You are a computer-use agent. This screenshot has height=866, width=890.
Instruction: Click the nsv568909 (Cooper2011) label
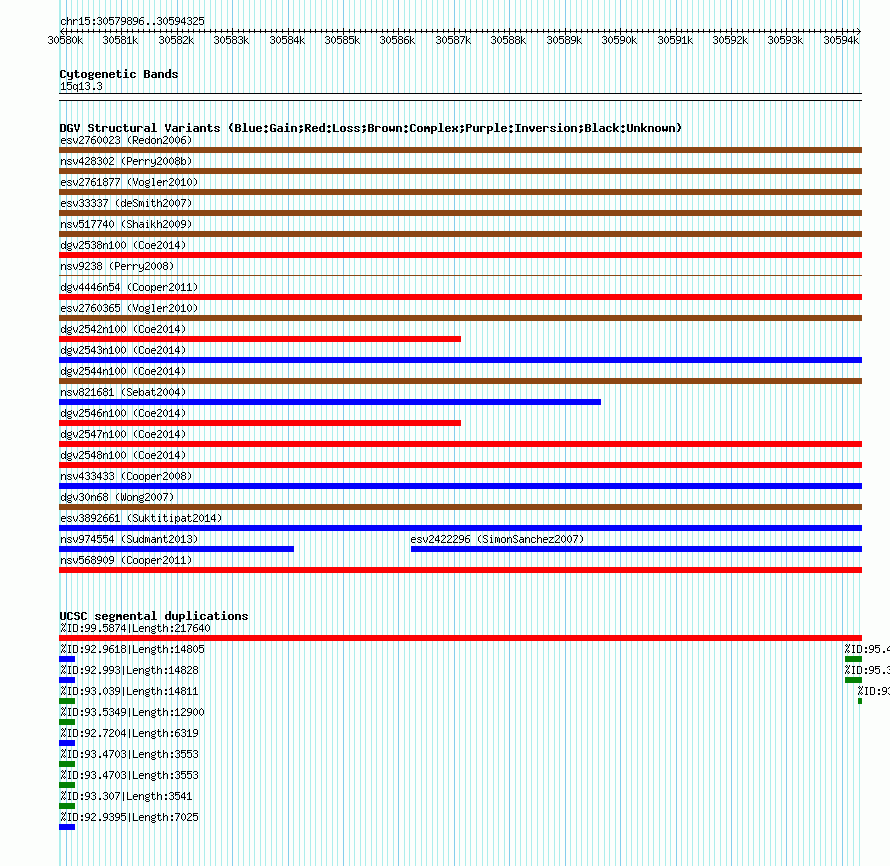[x=126, y=560]
